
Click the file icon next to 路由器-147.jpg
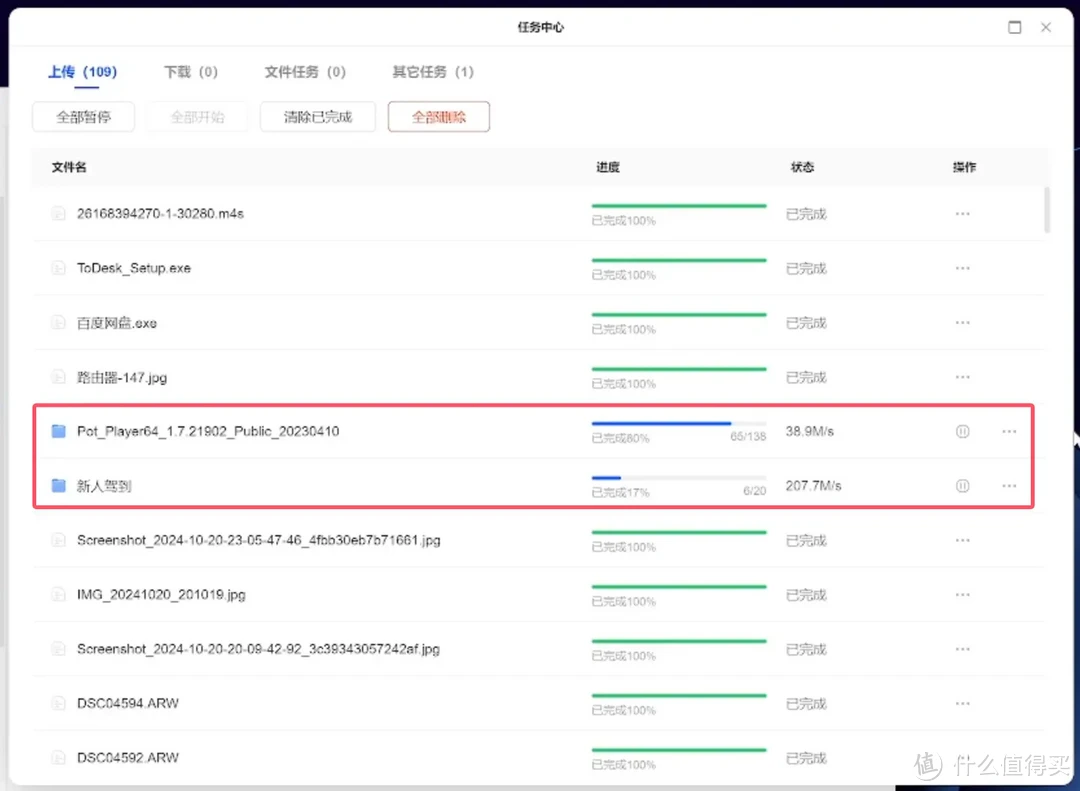60,377
